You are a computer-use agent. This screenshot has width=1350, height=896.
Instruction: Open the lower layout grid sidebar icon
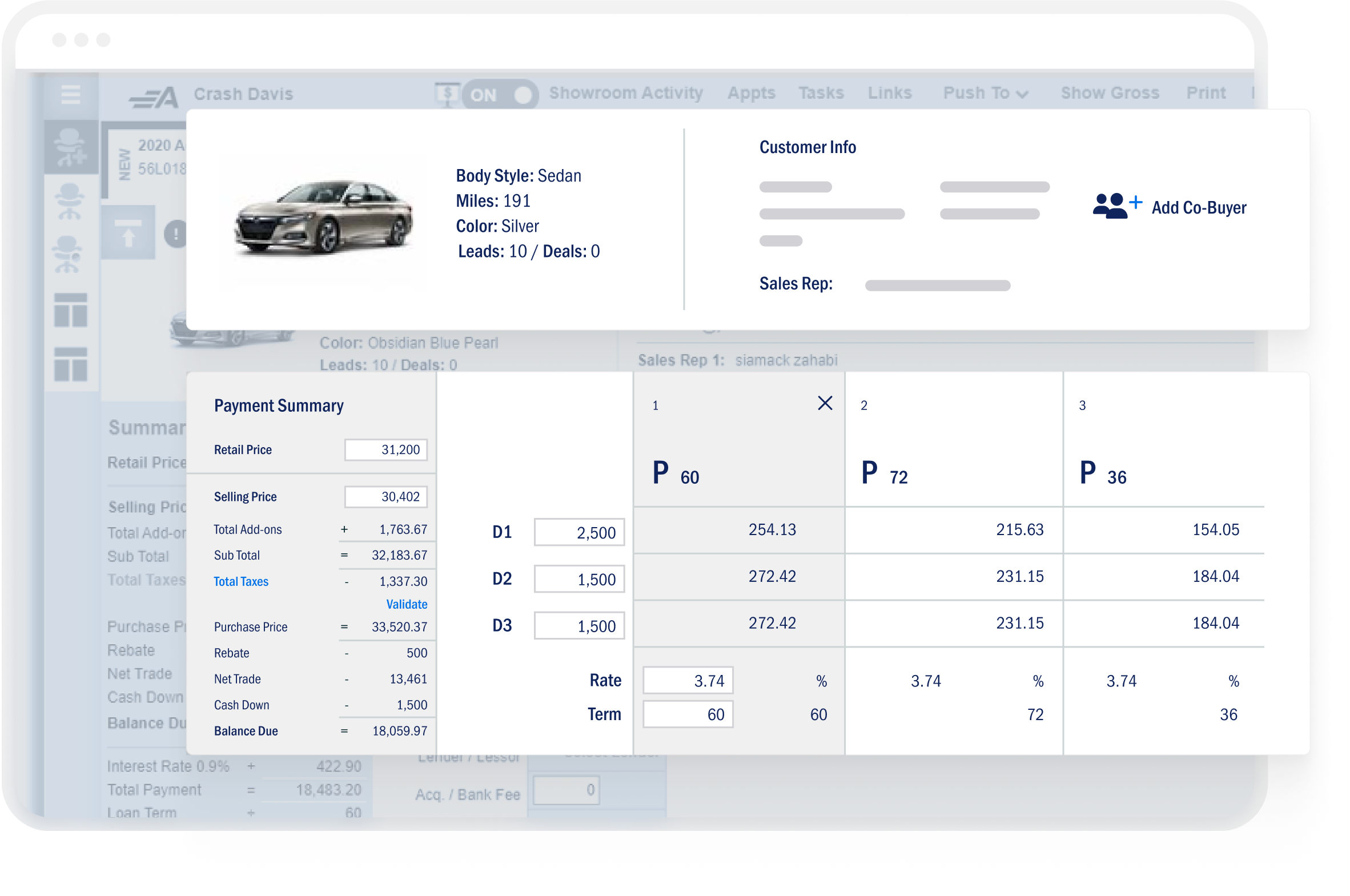coord(71,364)
